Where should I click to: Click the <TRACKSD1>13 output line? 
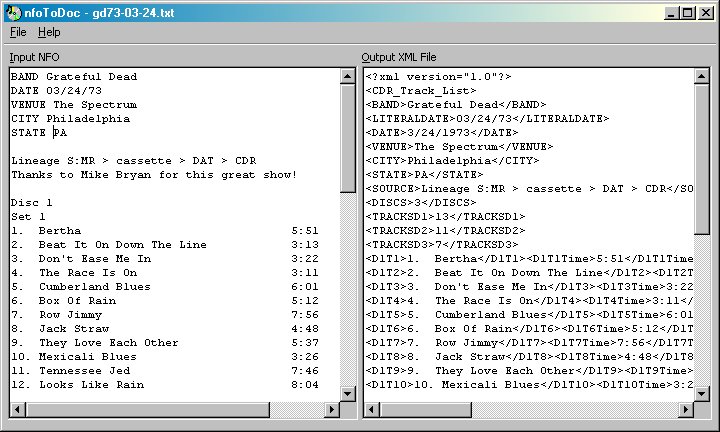[445, 217]
